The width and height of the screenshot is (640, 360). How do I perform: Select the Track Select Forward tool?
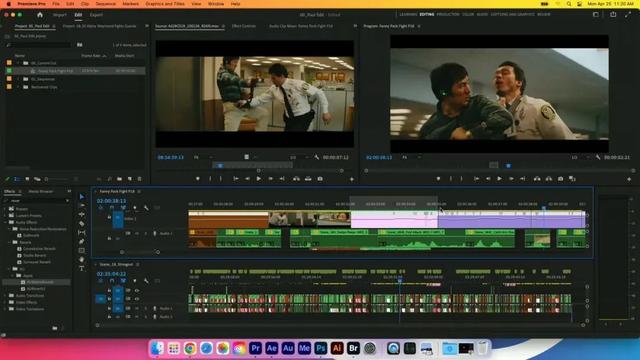(x=82, y=206)
